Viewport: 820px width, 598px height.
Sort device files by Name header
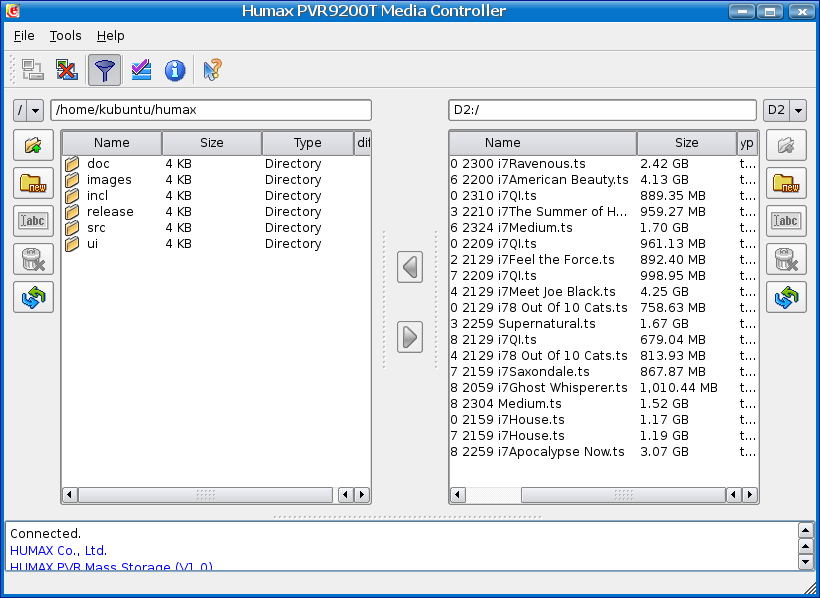click(543, 143)
